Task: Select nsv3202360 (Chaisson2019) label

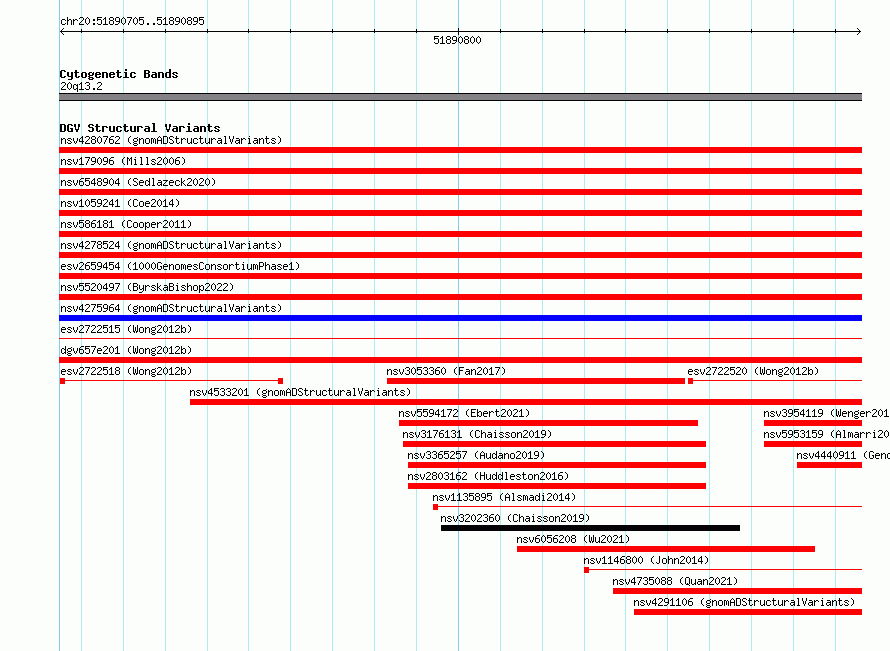Action: (515, 518)
